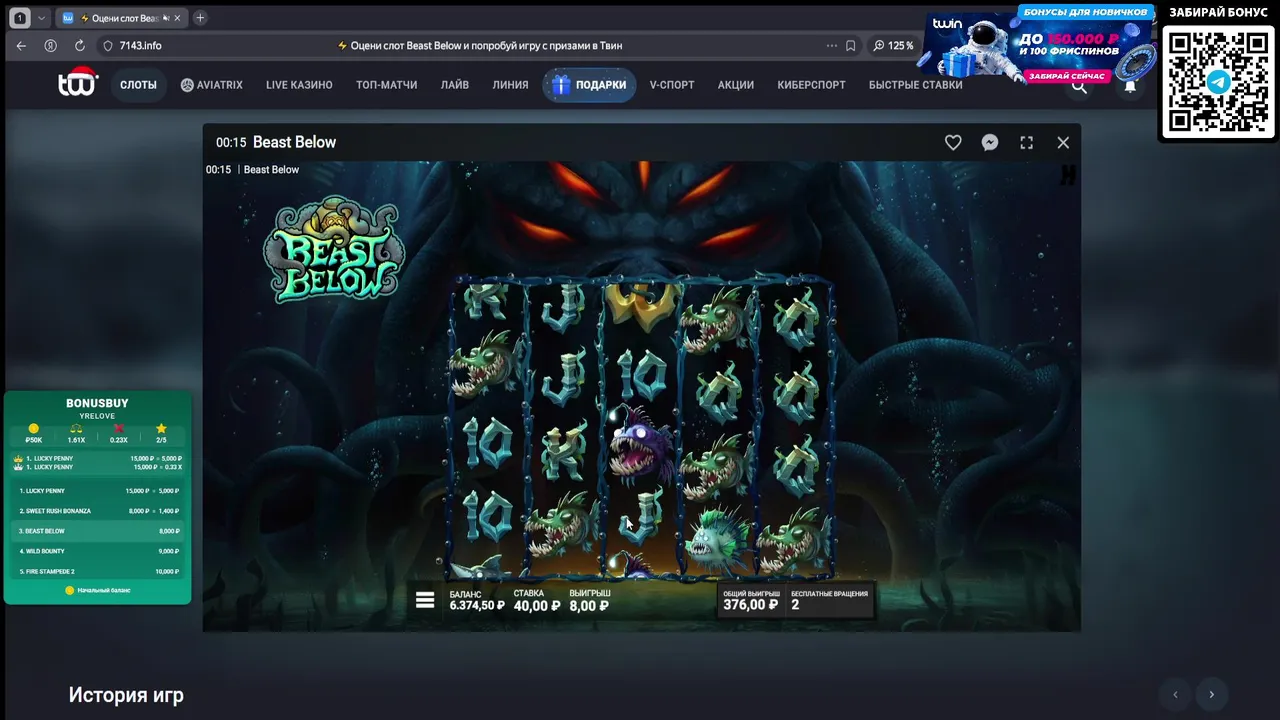Open the address bar three-dots menu
Screen dimensions: 1280x720
click(832, 46)
